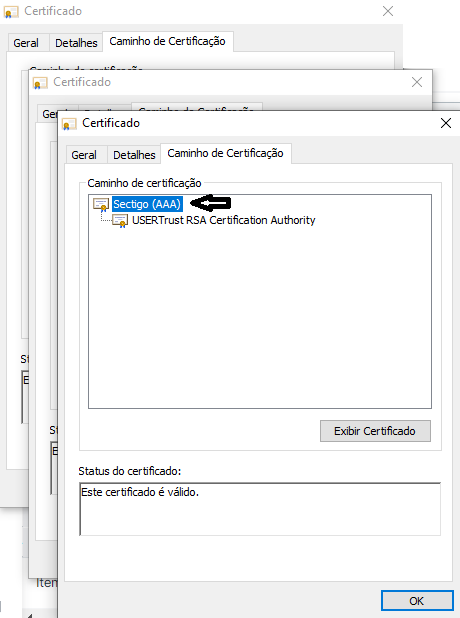Open Detalhes tab in rearmost Certificado window
The image size is (460, 618).
coord(76,43)
